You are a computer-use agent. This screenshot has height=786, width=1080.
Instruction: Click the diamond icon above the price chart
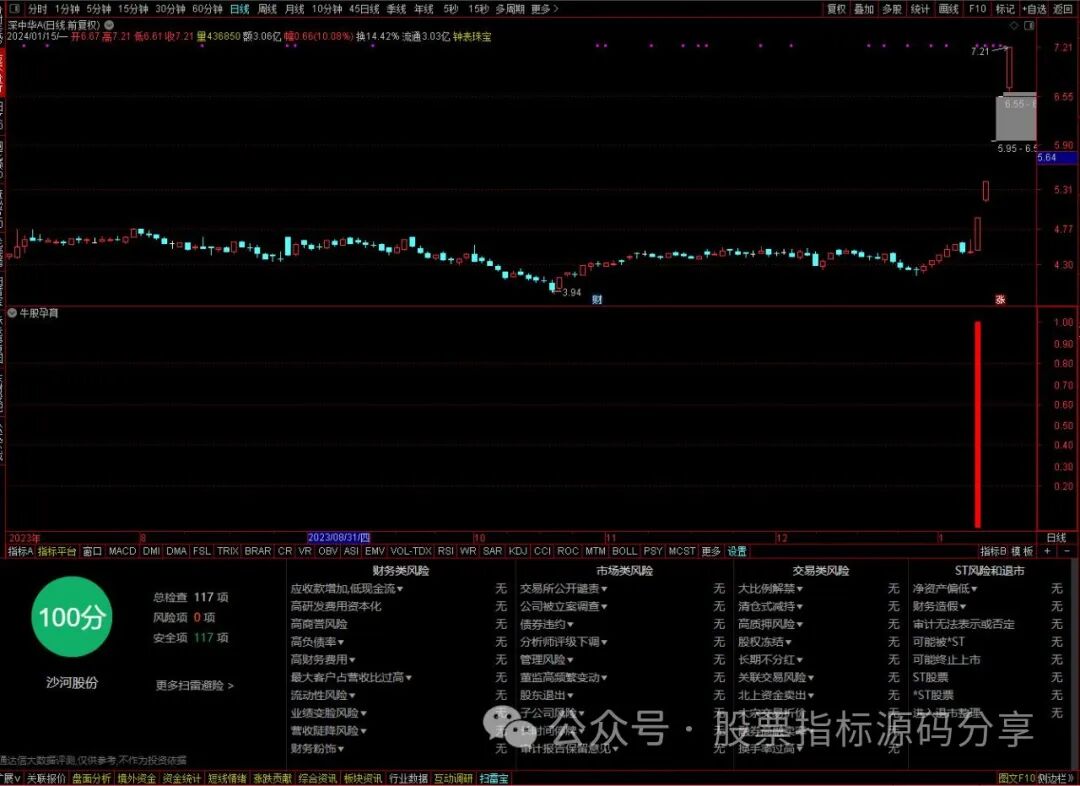coord(1014,25)
